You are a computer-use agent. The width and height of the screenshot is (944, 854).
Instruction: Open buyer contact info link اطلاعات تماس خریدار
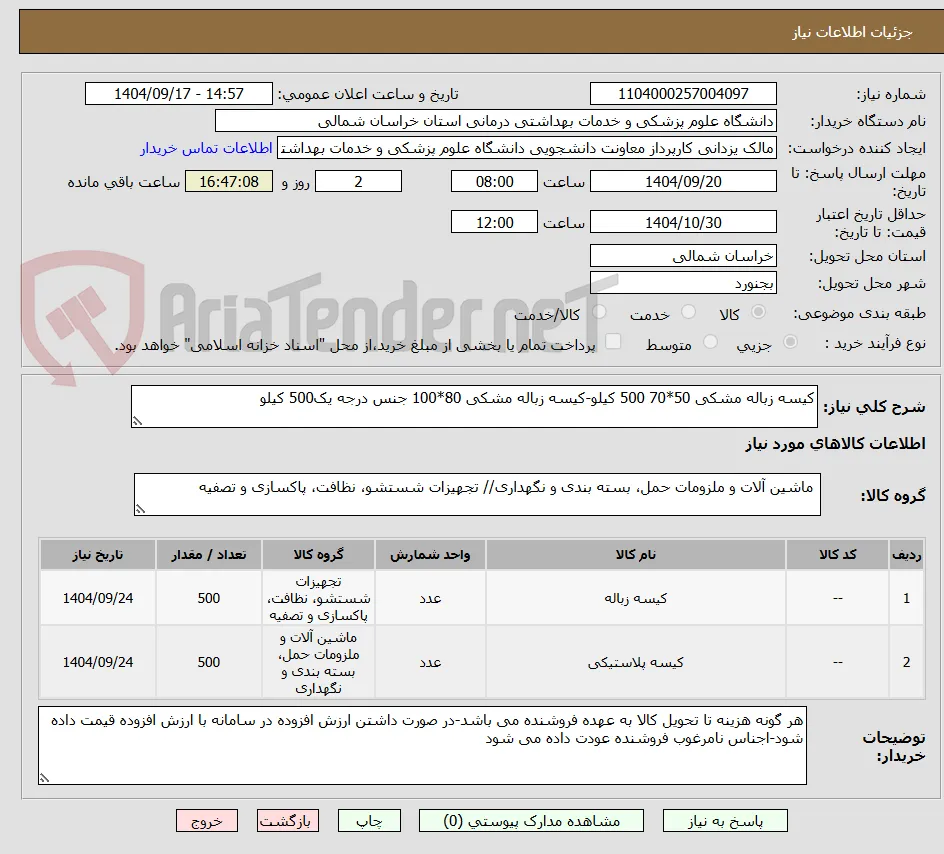[206, 148]
